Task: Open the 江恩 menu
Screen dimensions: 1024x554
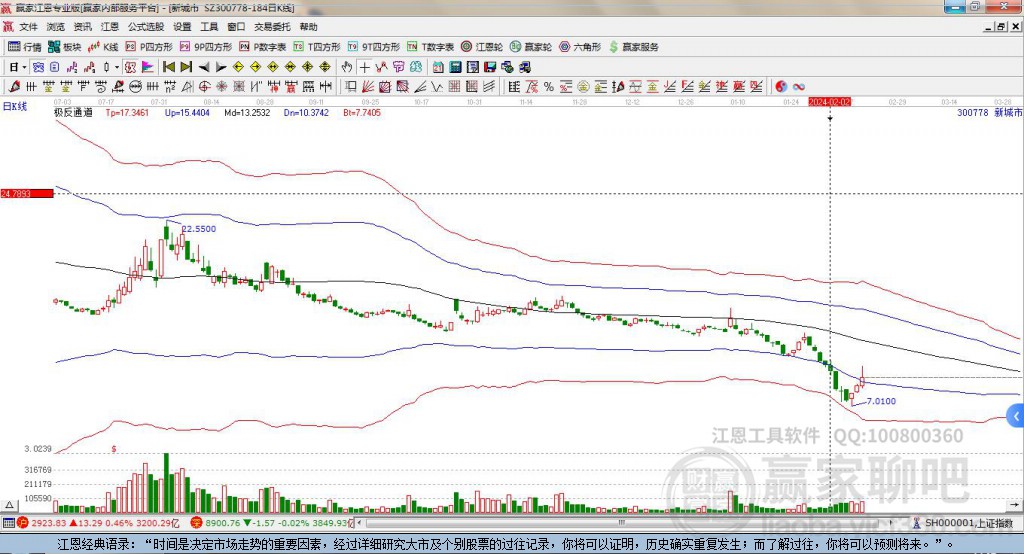Action: (110, 27)
